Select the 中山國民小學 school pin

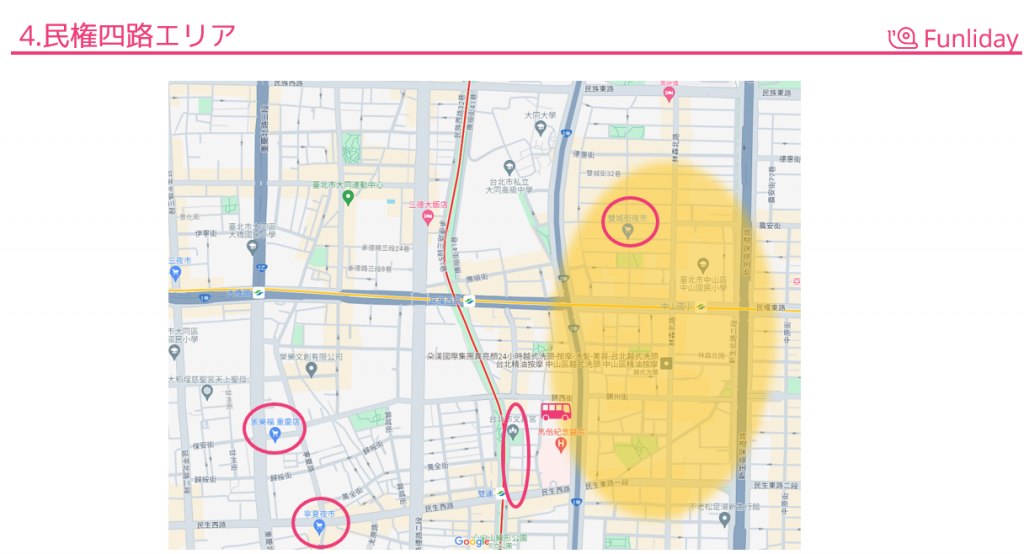[x=703, y=265]
